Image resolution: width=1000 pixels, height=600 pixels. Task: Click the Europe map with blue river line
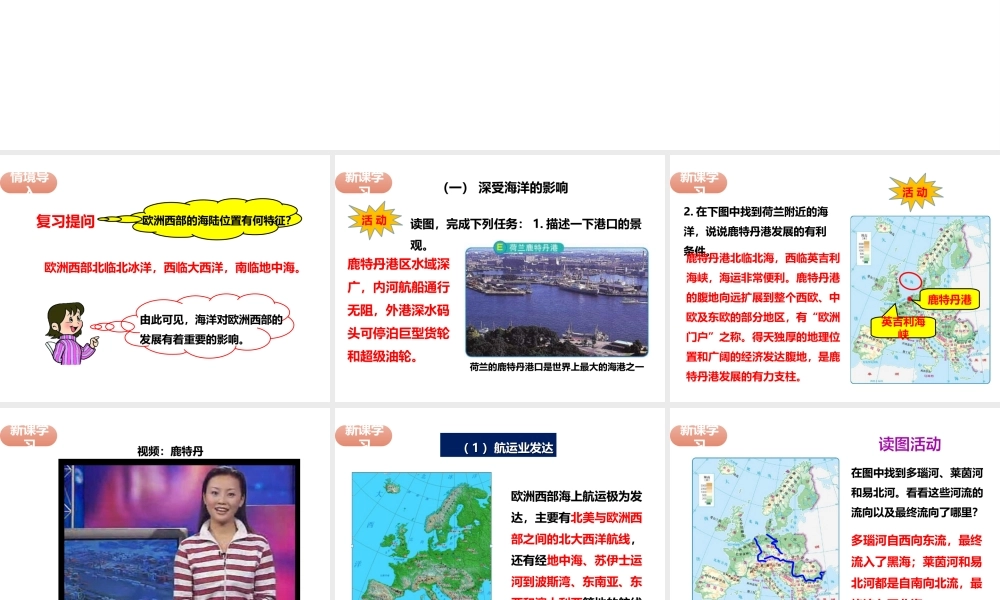[x=765, y=529]
